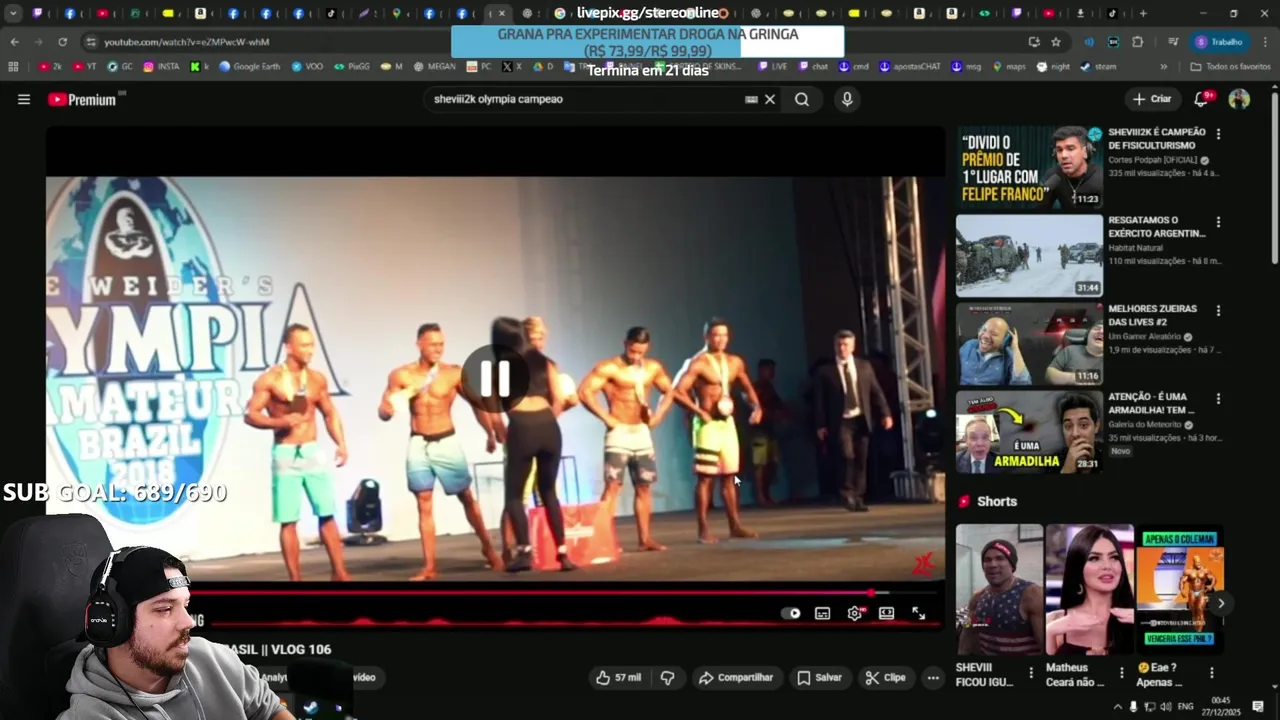
Task: Open the Chrome three-dot menu
Action: 1263,42
